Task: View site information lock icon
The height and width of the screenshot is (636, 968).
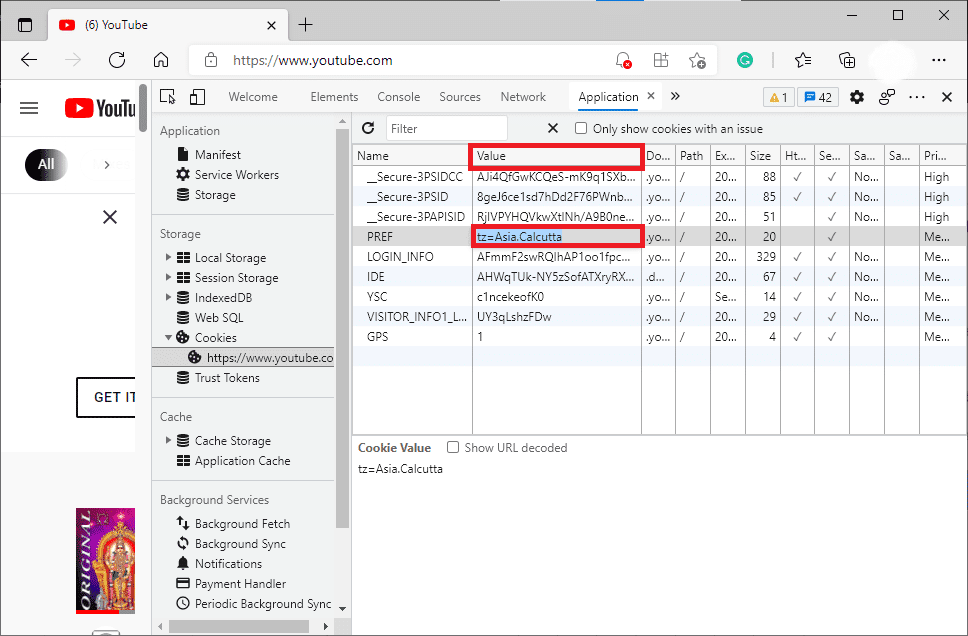Action: (211, 60)
